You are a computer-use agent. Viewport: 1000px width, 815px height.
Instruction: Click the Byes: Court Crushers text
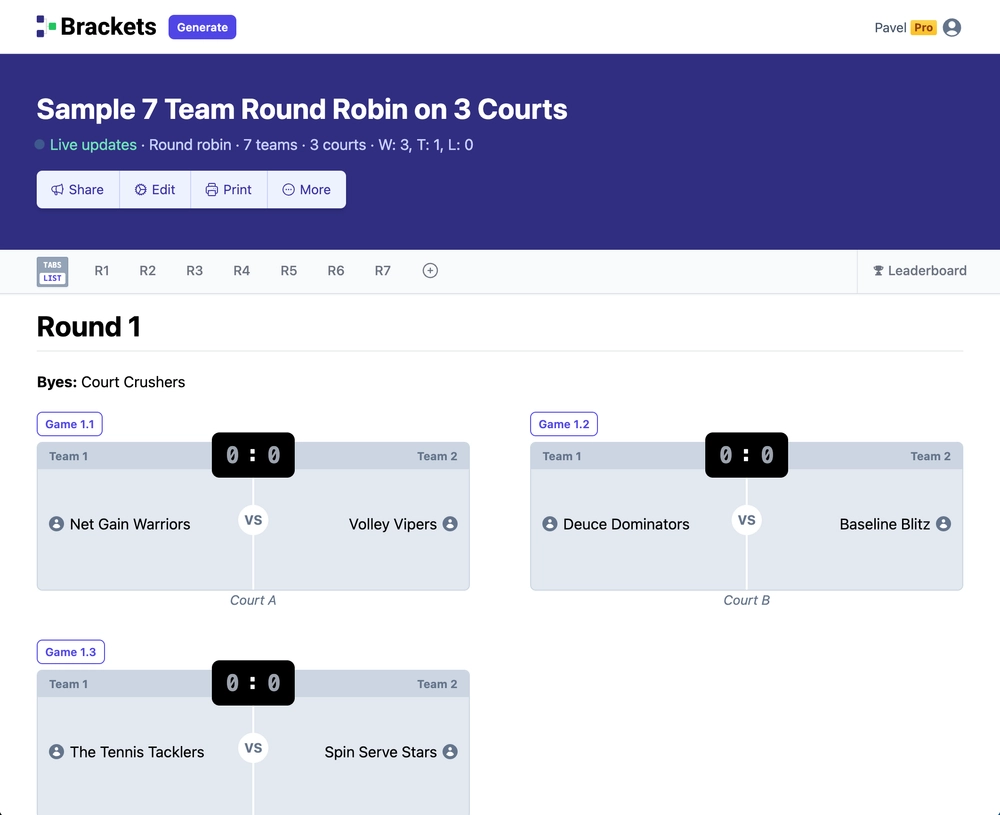pos(111,382)
